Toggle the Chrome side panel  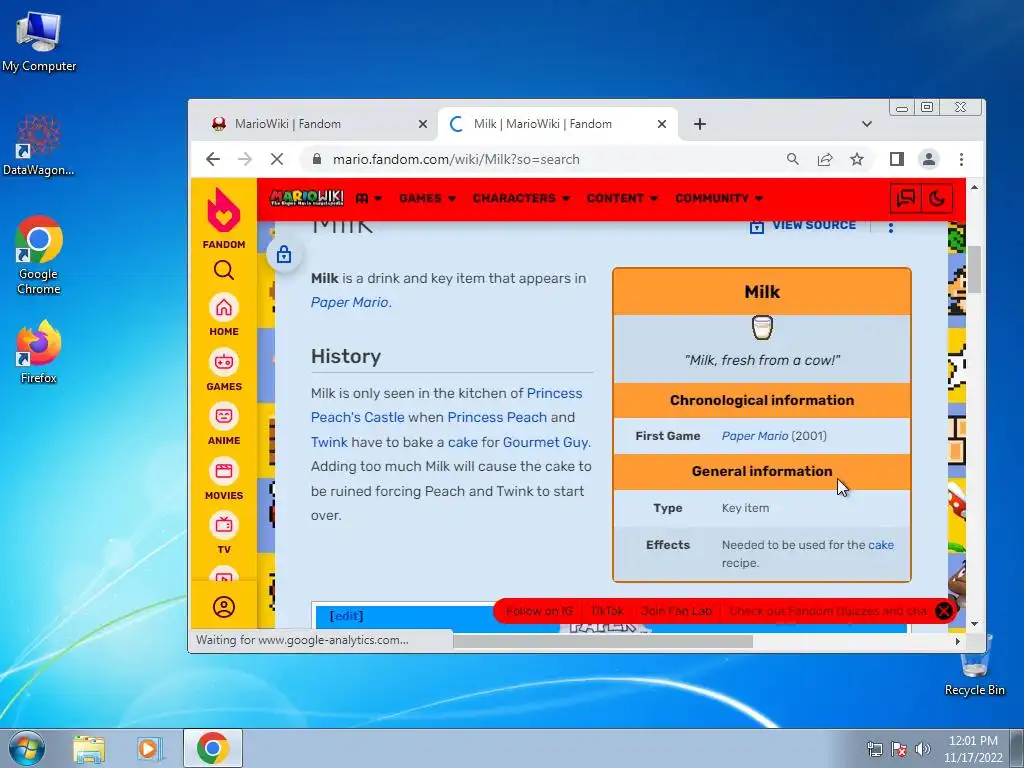897,159
